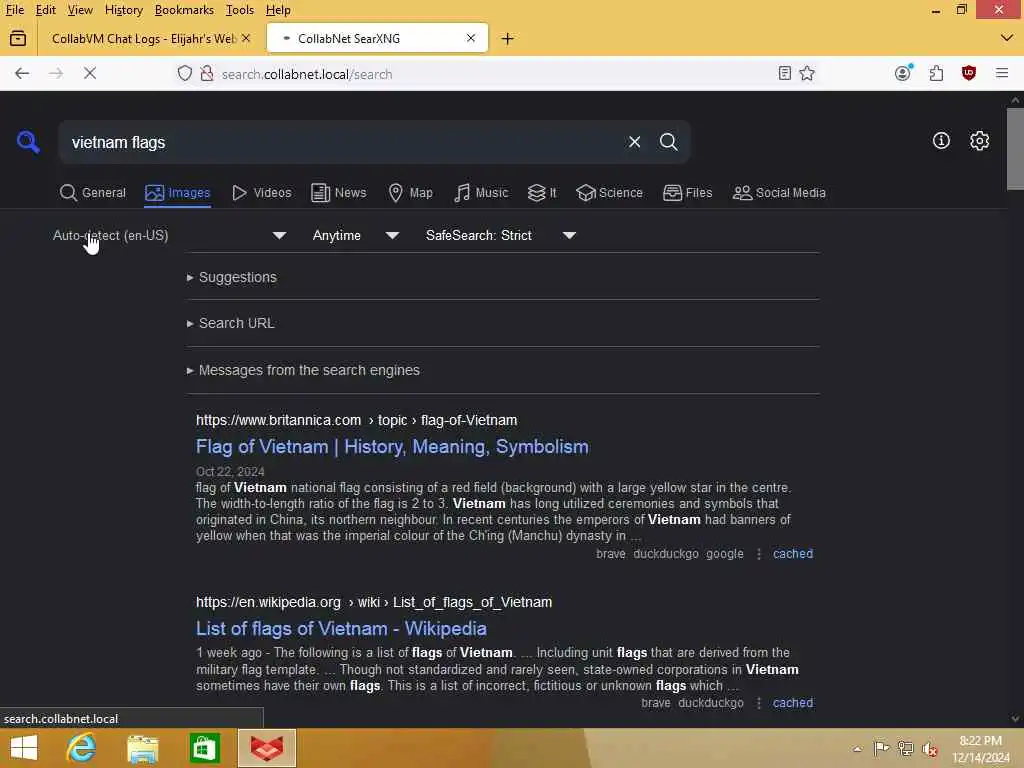Toggle reader view icon
1024x768 pixels.
[x=784, y=73]
